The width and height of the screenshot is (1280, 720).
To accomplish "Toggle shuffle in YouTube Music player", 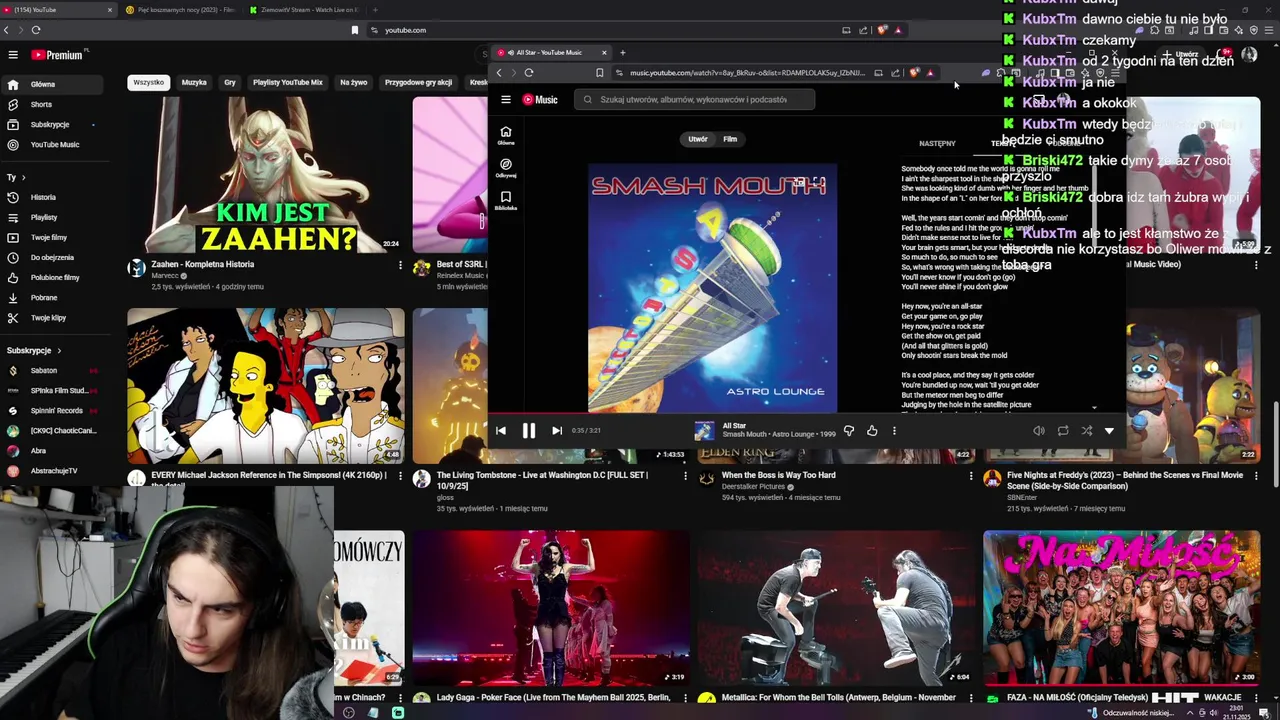I will point(1087,431).
